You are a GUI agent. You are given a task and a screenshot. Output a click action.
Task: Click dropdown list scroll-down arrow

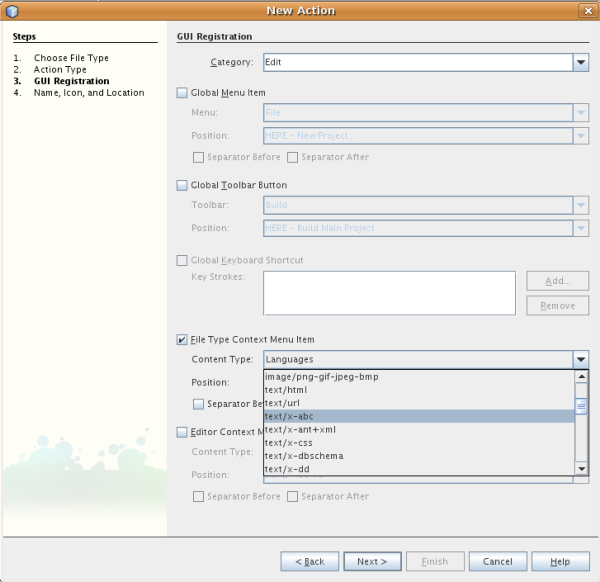point(581,469)
